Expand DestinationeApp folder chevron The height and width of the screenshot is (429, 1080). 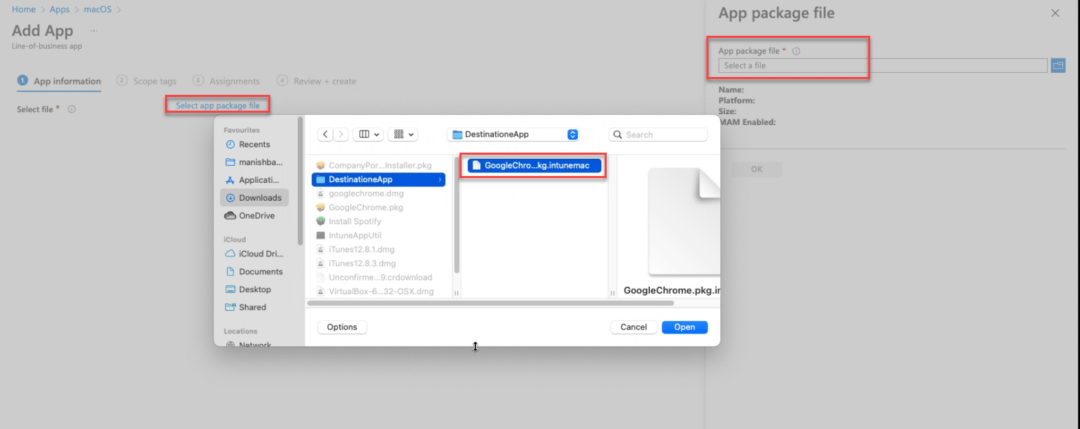pyautogui.click(x=440, y=180)
